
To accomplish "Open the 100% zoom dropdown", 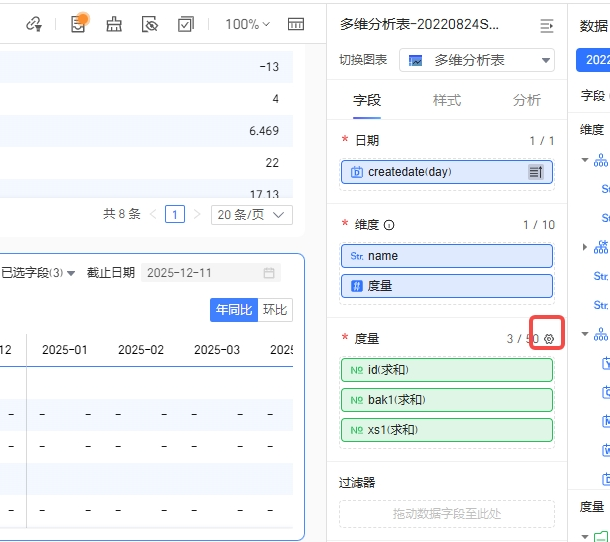I will point(247,24).
